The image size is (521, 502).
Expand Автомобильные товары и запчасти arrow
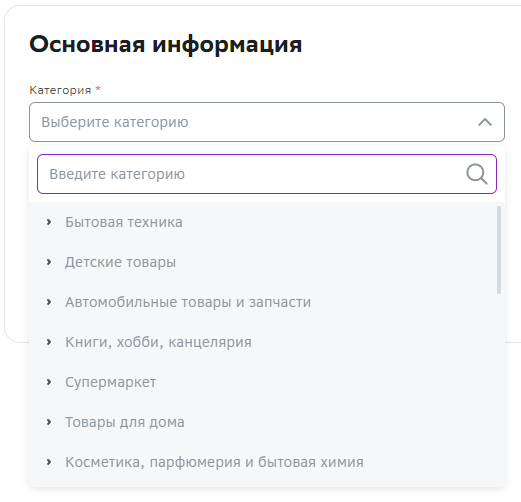pos(49,302)
